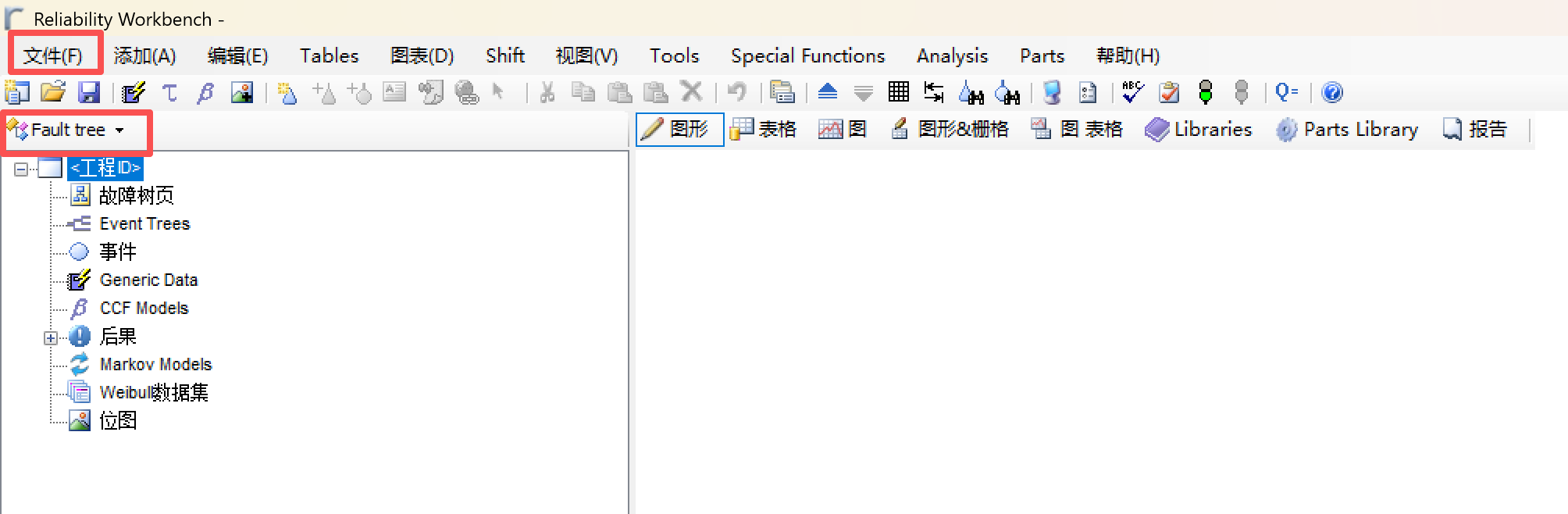Click the project properties window toolbar icon
Image resolution: width=1568 pixels, height=514 pixels.
pyautogui.click(x=782, y=92)
